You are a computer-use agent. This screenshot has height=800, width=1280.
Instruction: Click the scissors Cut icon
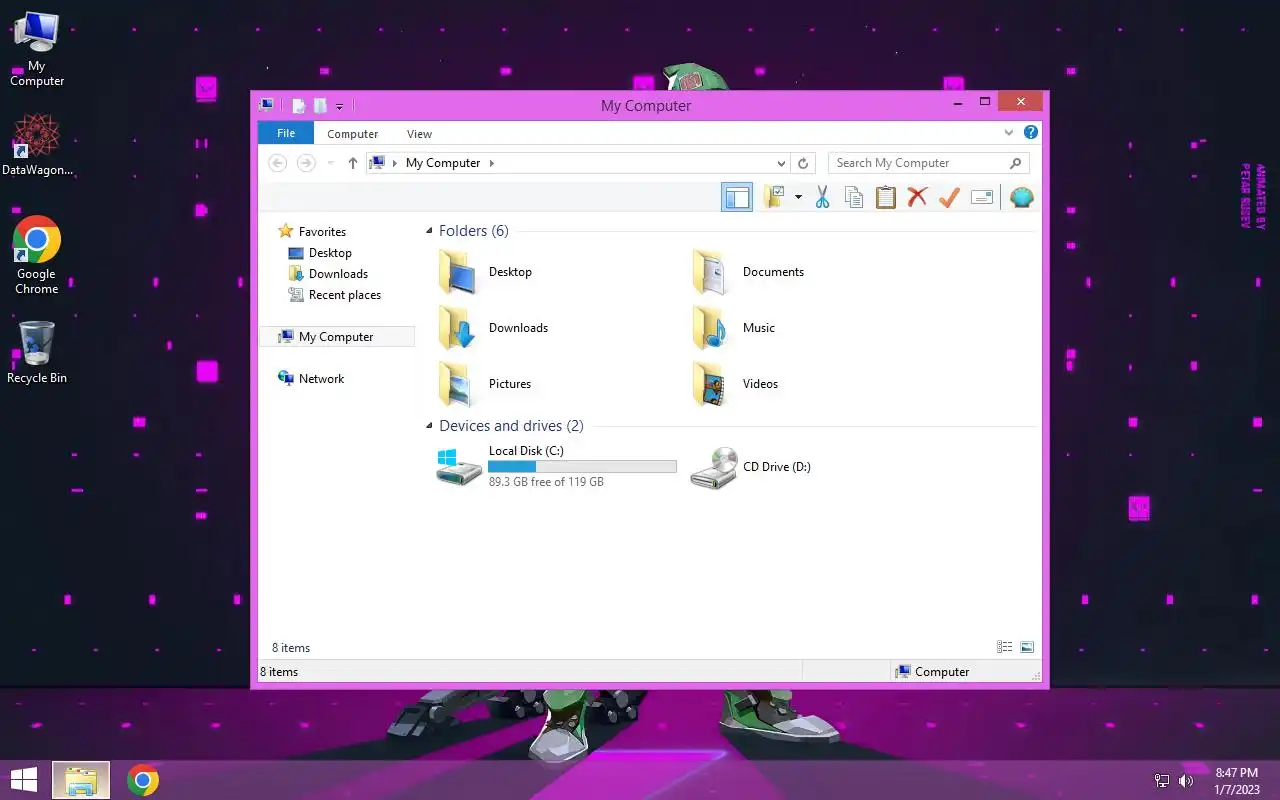coord(823,197)
